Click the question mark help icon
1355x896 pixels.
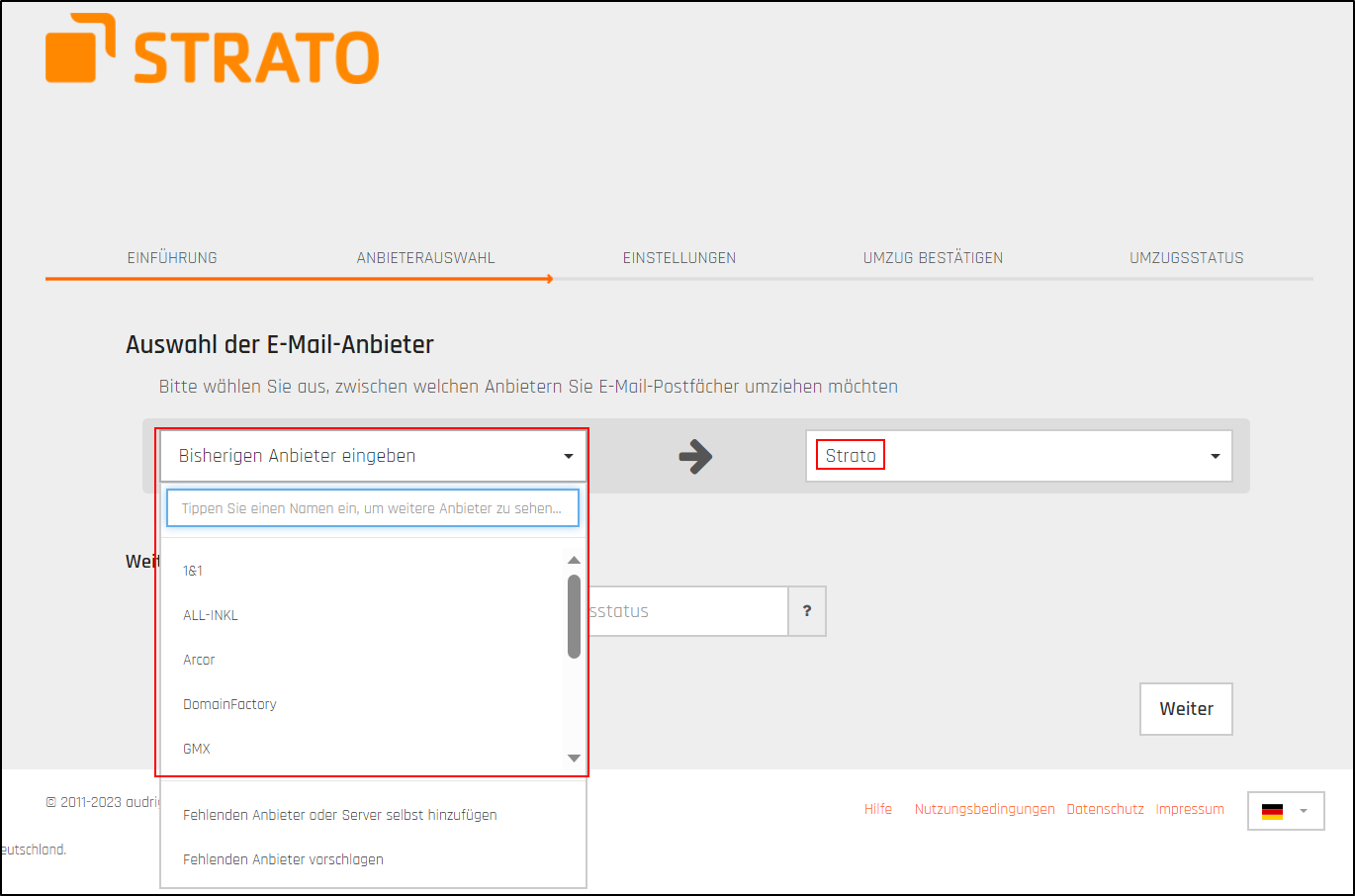tap(806, 611)
